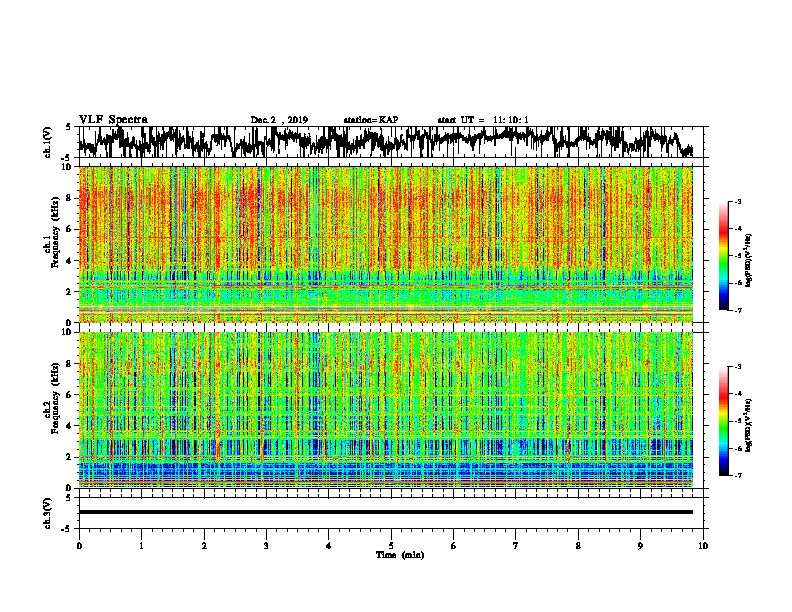Click the "10" kHz tick of ch.1 spectrogram
Image resolution: width=792 pixels, height=612 pixels.
(x=67, y=167)
